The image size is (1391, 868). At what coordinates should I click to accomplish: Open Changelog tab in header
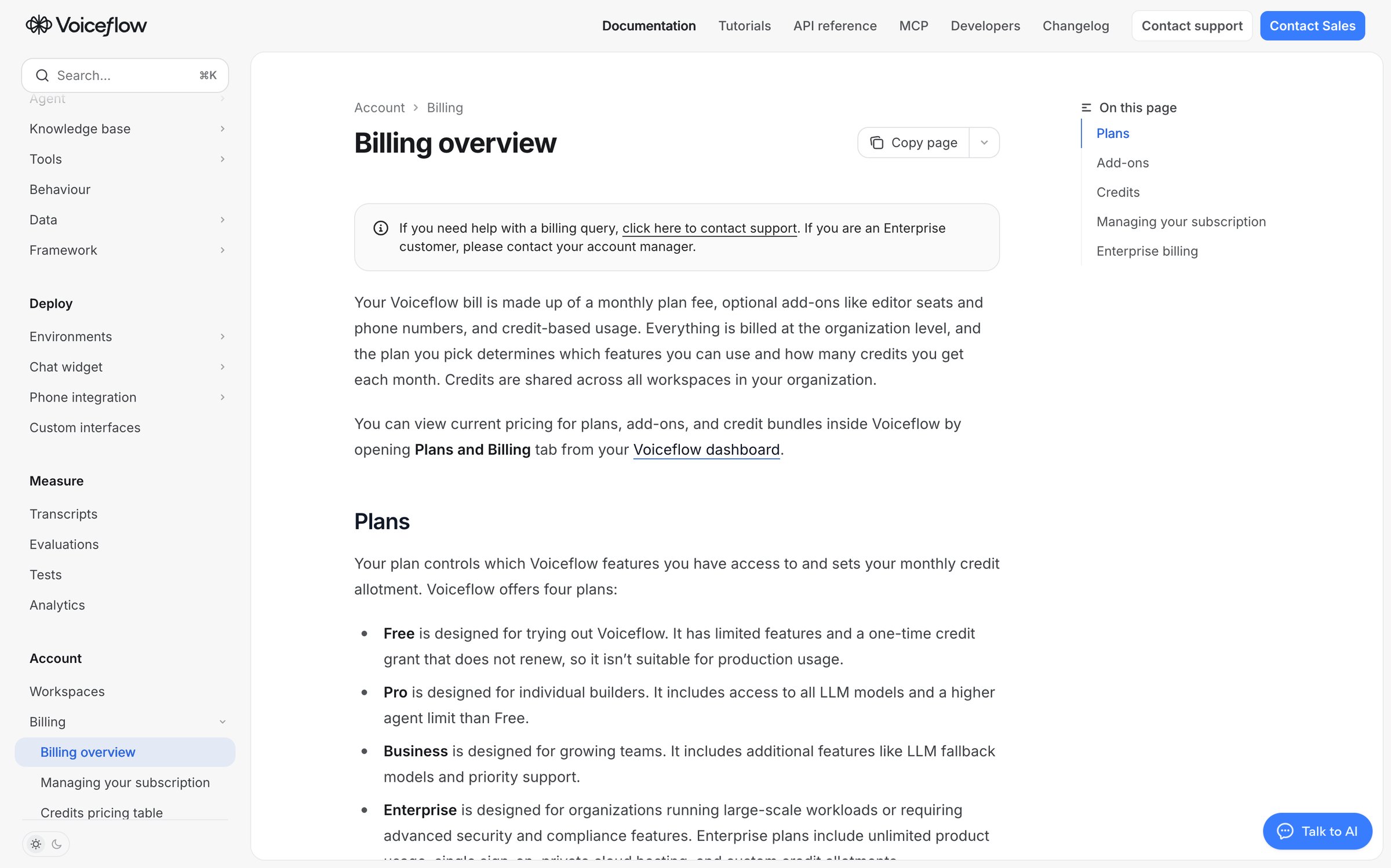point(1076,25)
